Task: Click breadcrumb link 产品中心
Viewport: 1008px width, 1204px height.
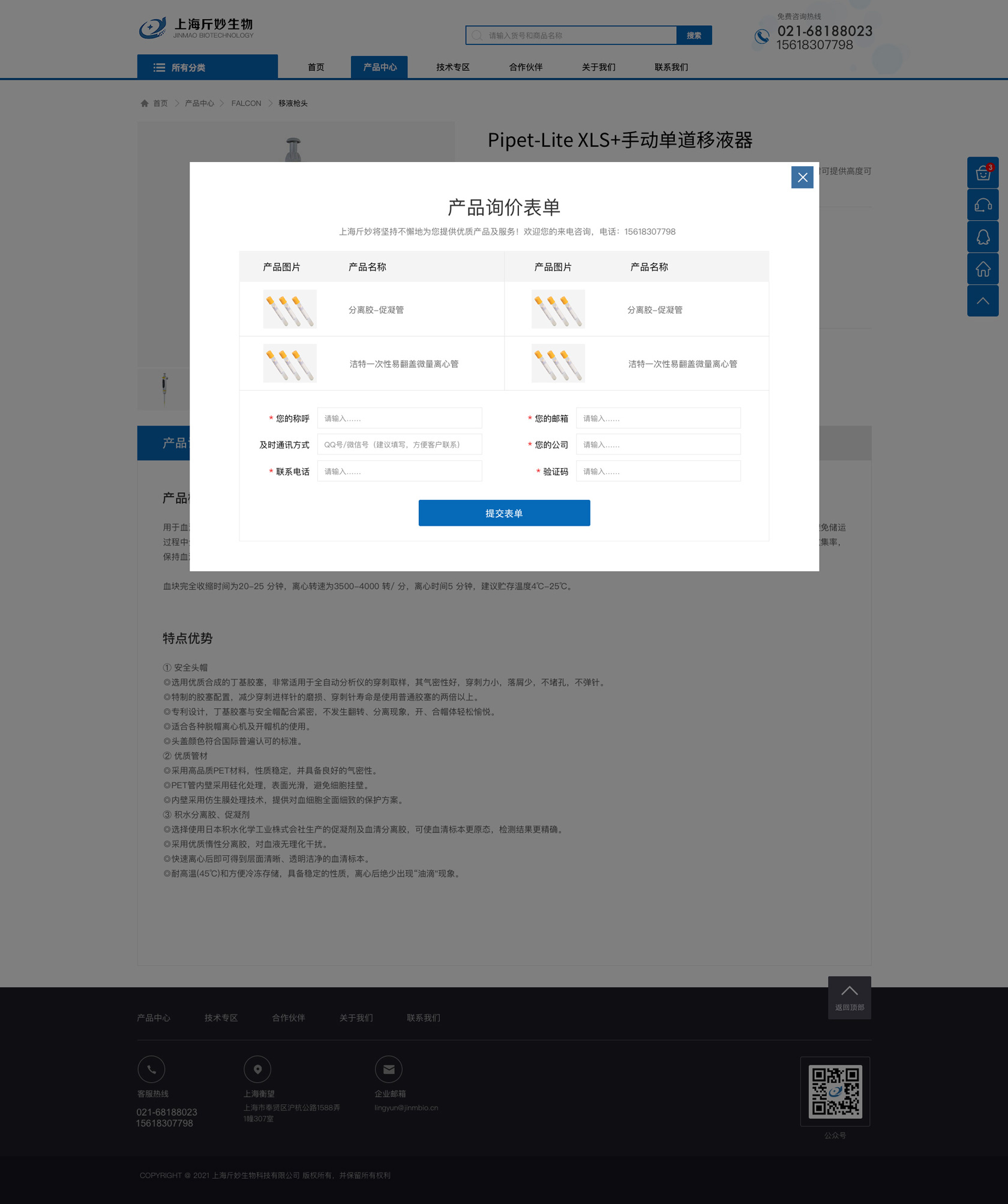Action: [199, 103]
